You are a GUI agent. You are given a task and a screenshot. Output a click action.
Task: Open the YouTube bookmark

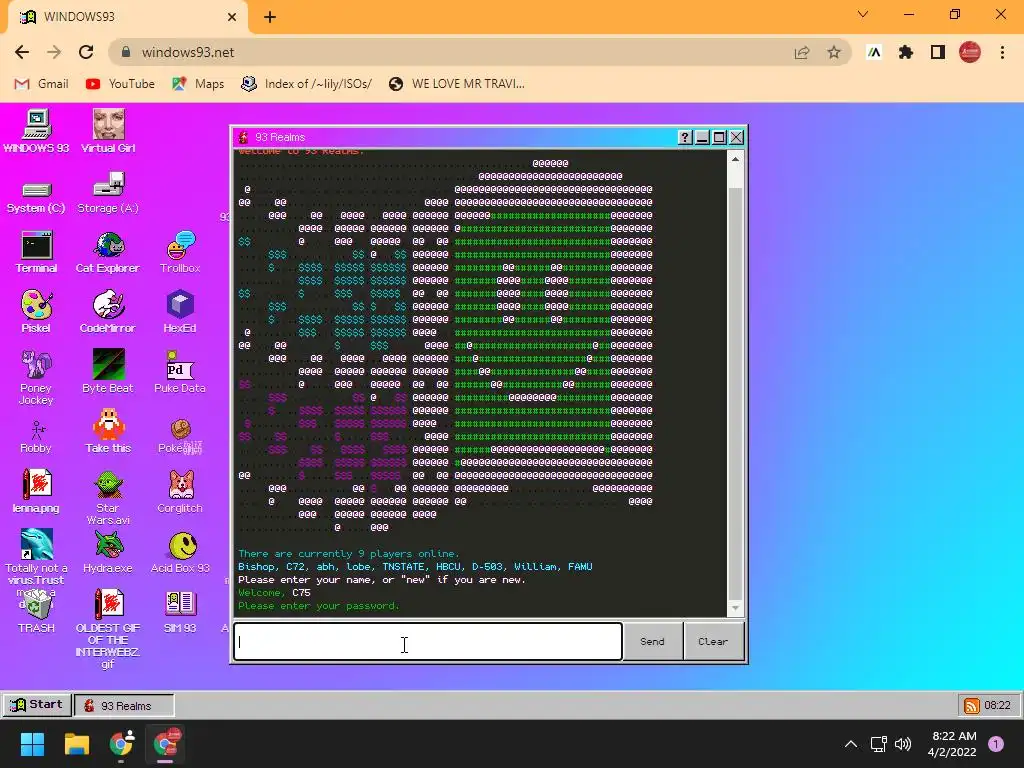point(120,84)
